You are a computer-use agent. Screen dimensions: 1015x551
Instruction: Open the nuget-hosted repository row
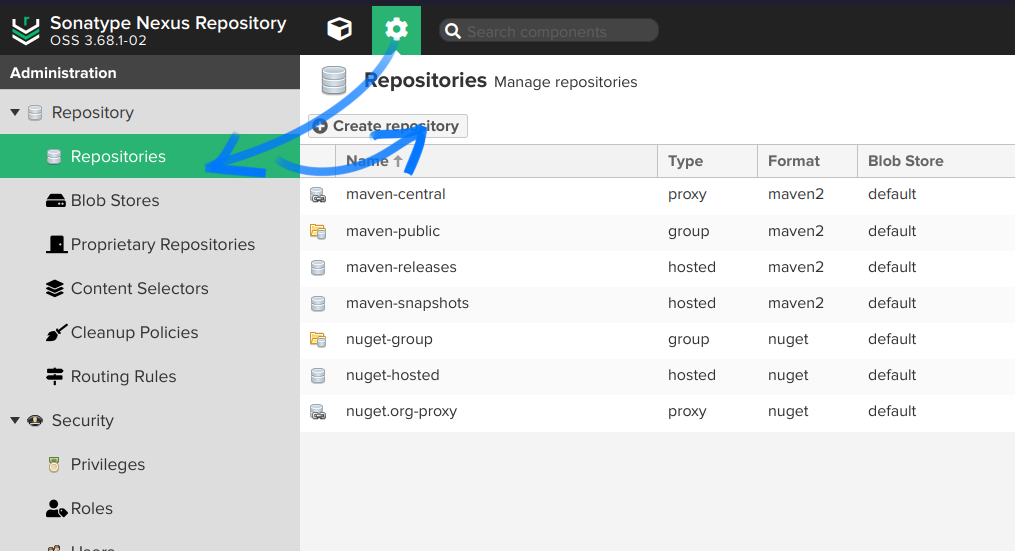click(393, 376)
